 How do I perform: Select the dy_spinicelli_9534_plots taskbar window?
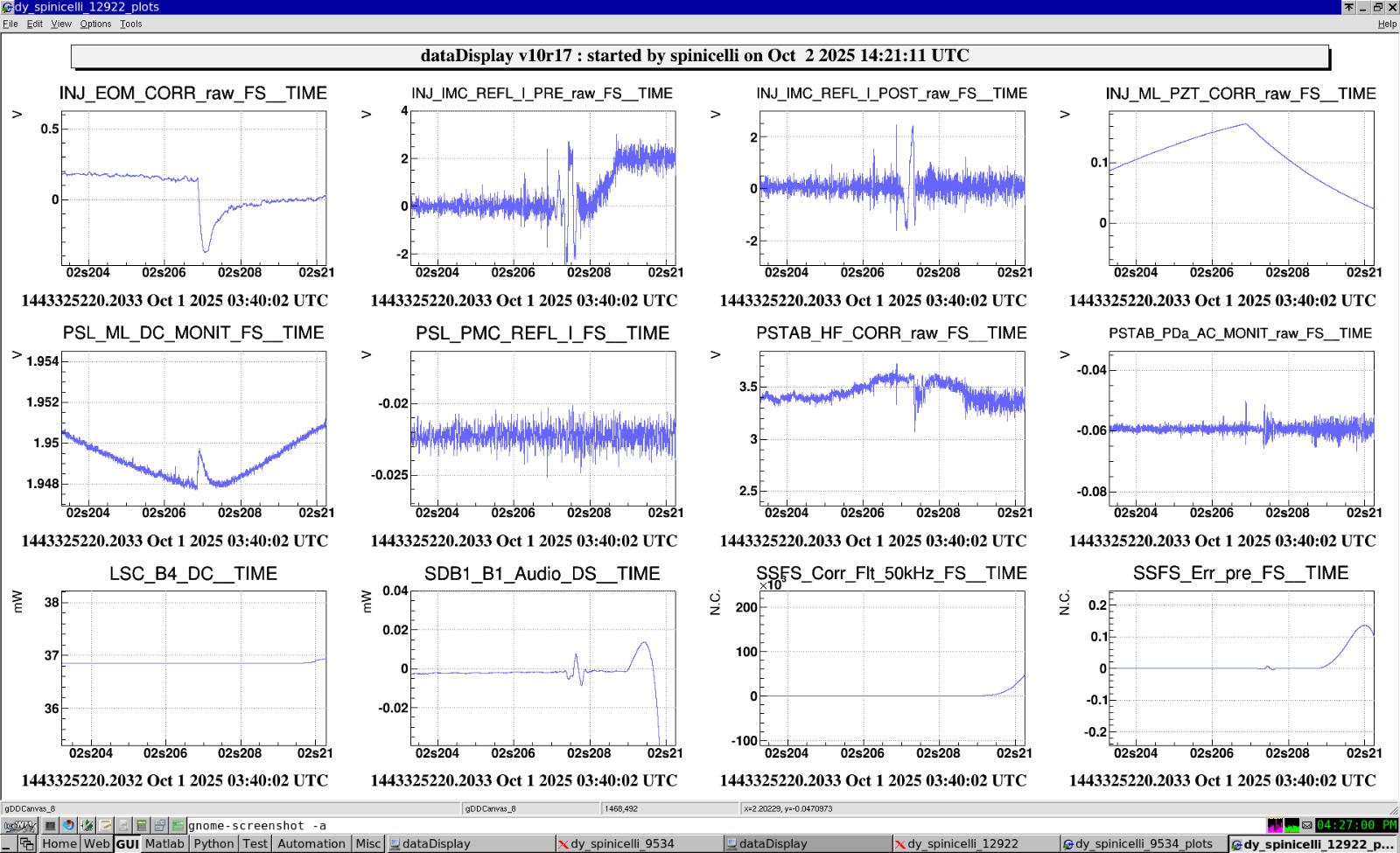point(1142,844)
